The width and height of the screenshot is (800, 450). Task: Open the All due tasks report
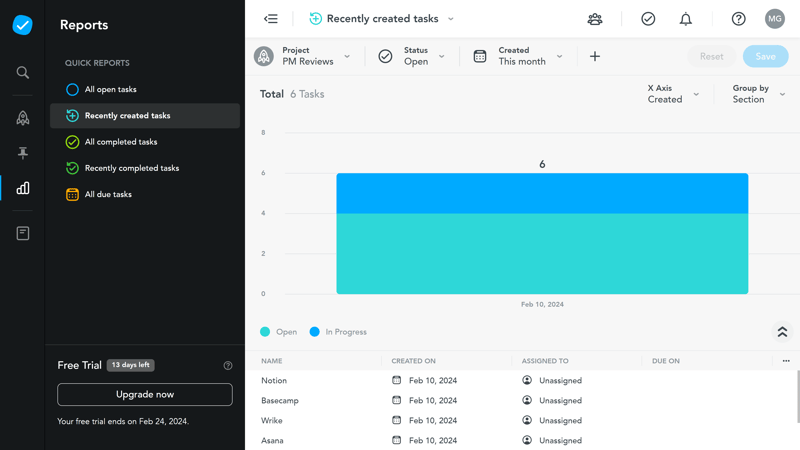tap(107, 195)
